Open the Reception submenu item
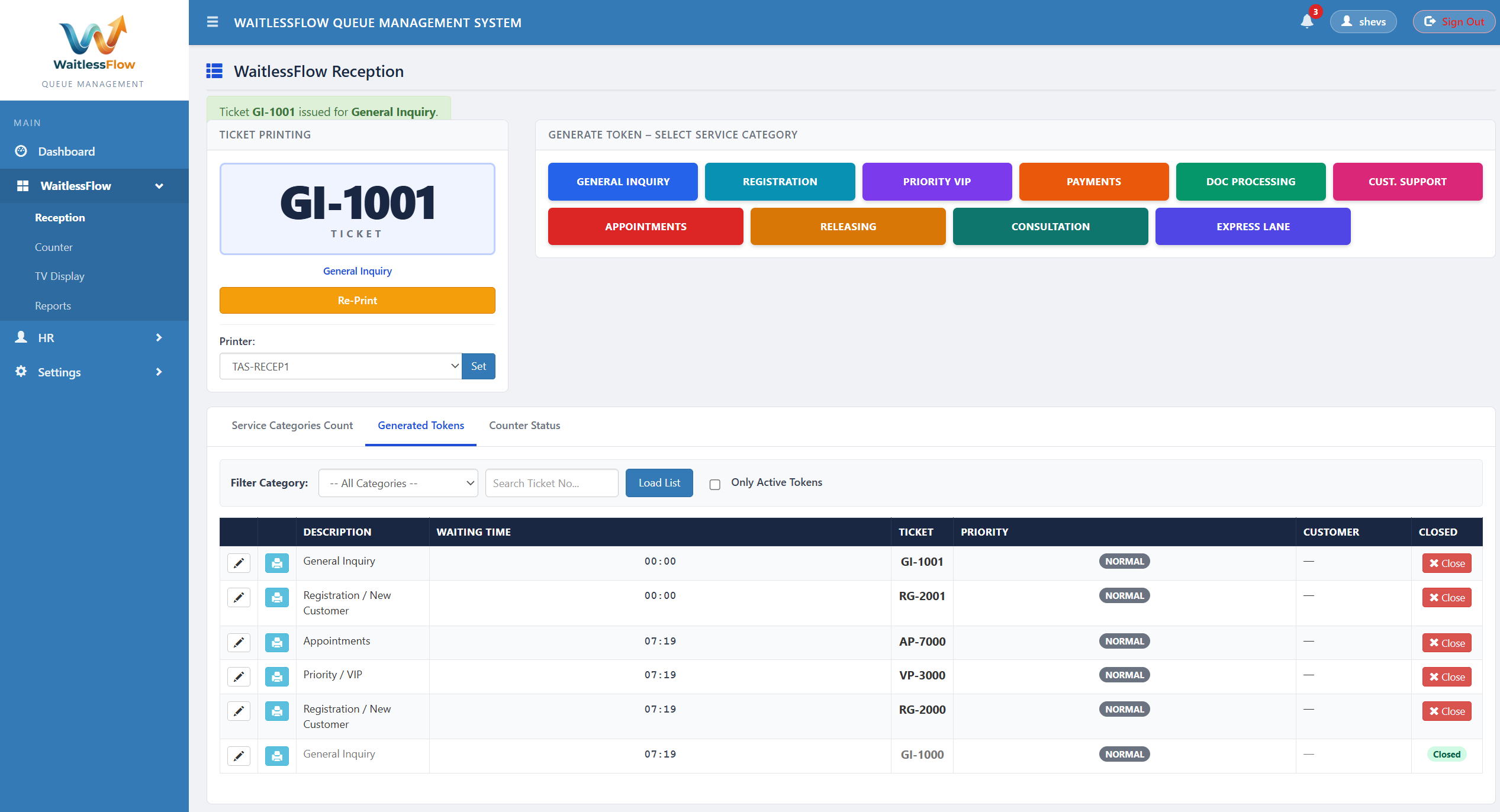This screenshot has width=1500, height=812. [60, 217]
